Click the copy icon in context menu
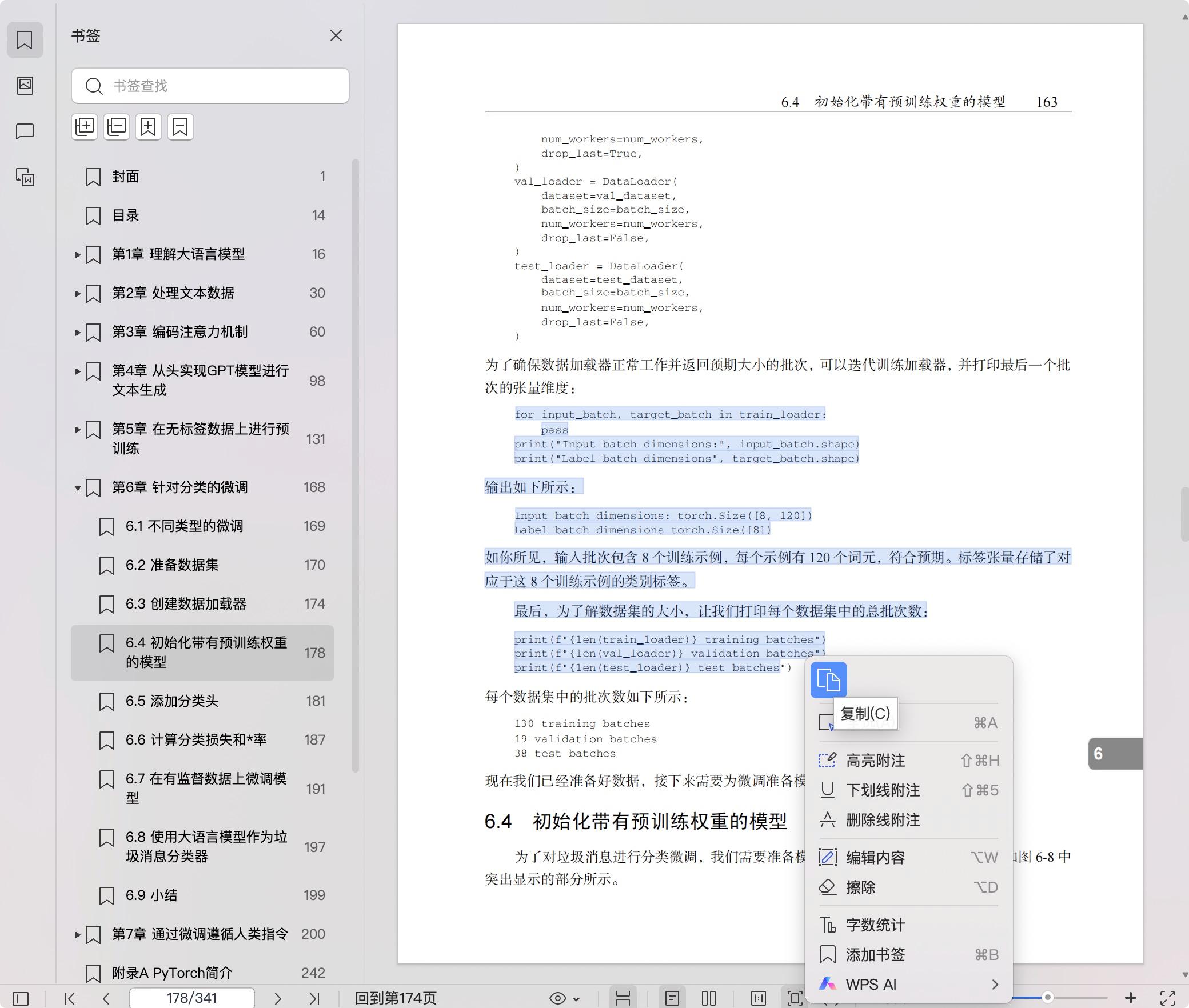 (x=828, y=680)
